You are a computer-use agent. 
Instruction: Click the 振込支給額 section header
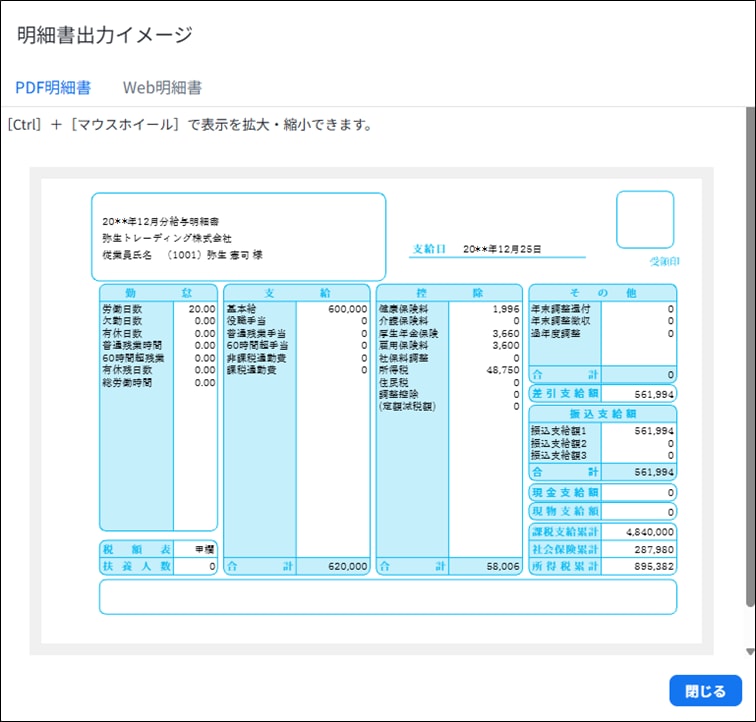pos(602,413)
